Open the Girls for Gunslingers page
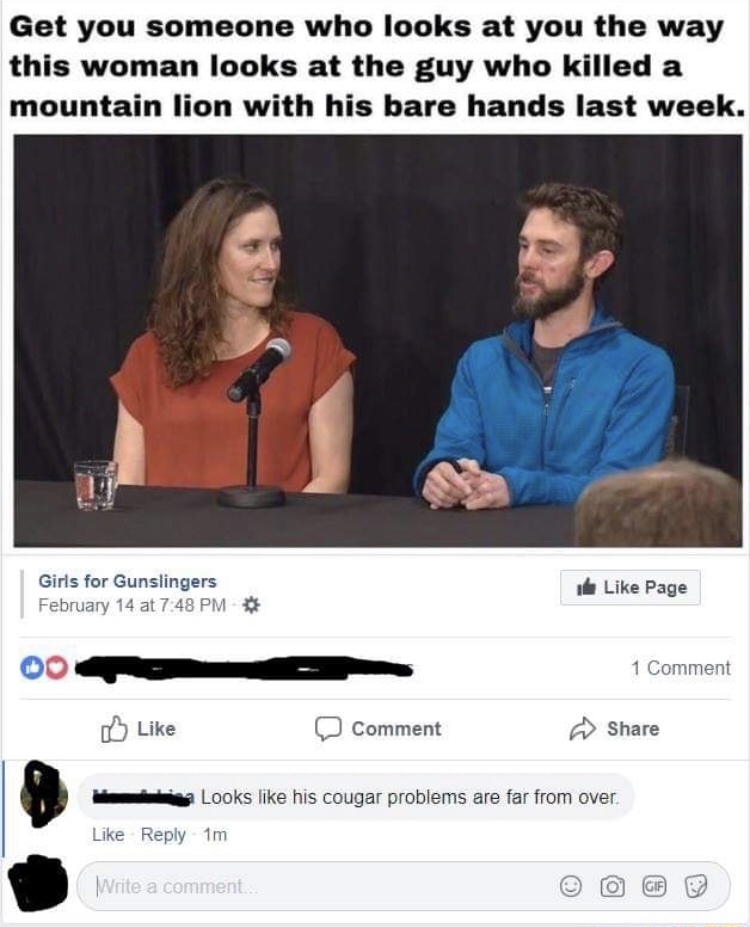This screenshot has width=750, height=927. 128,581
